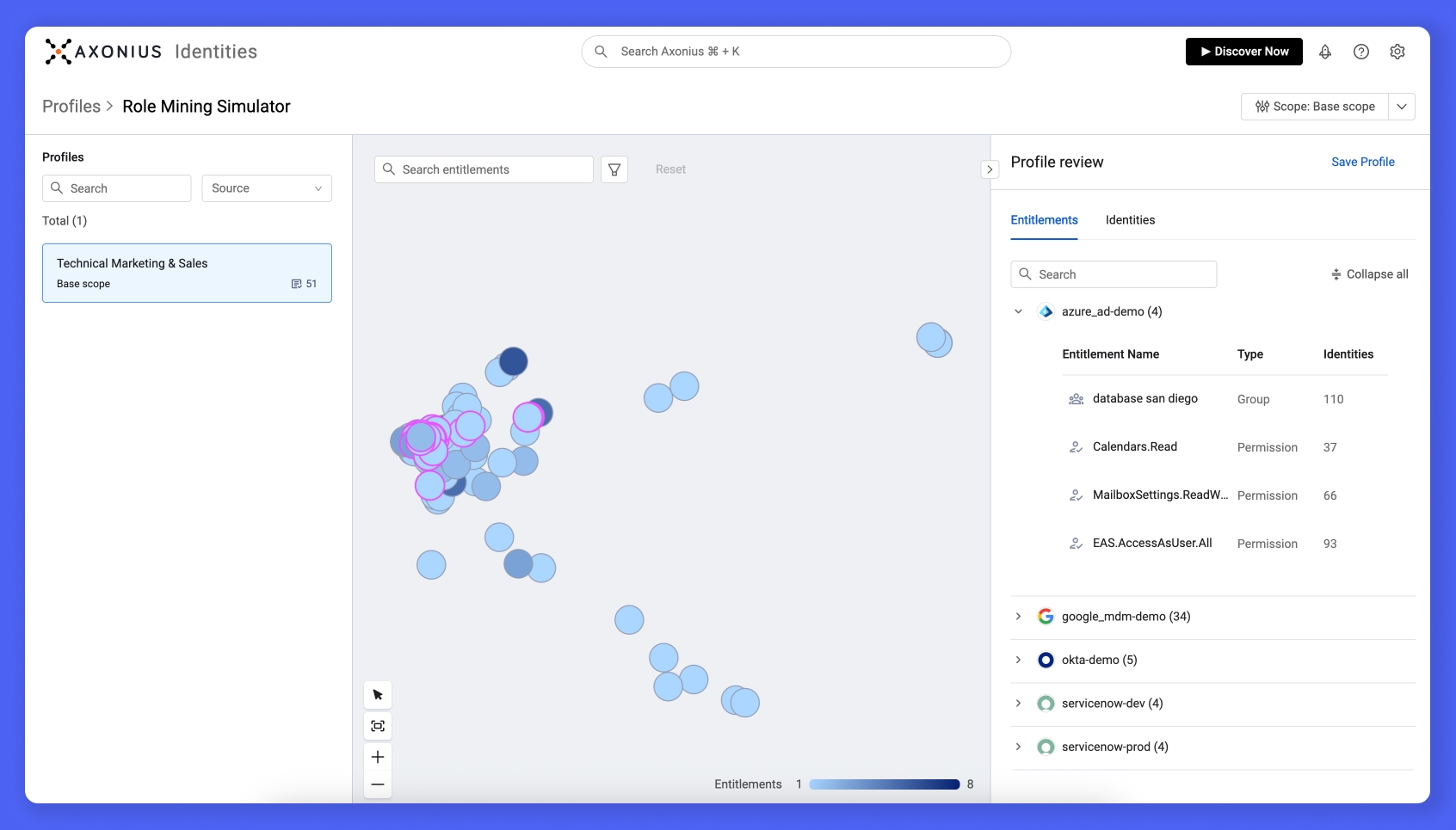Select the Technical Marketing & Sales profile card
Viewport: 1456px width, 830px height.
(187, 273)
